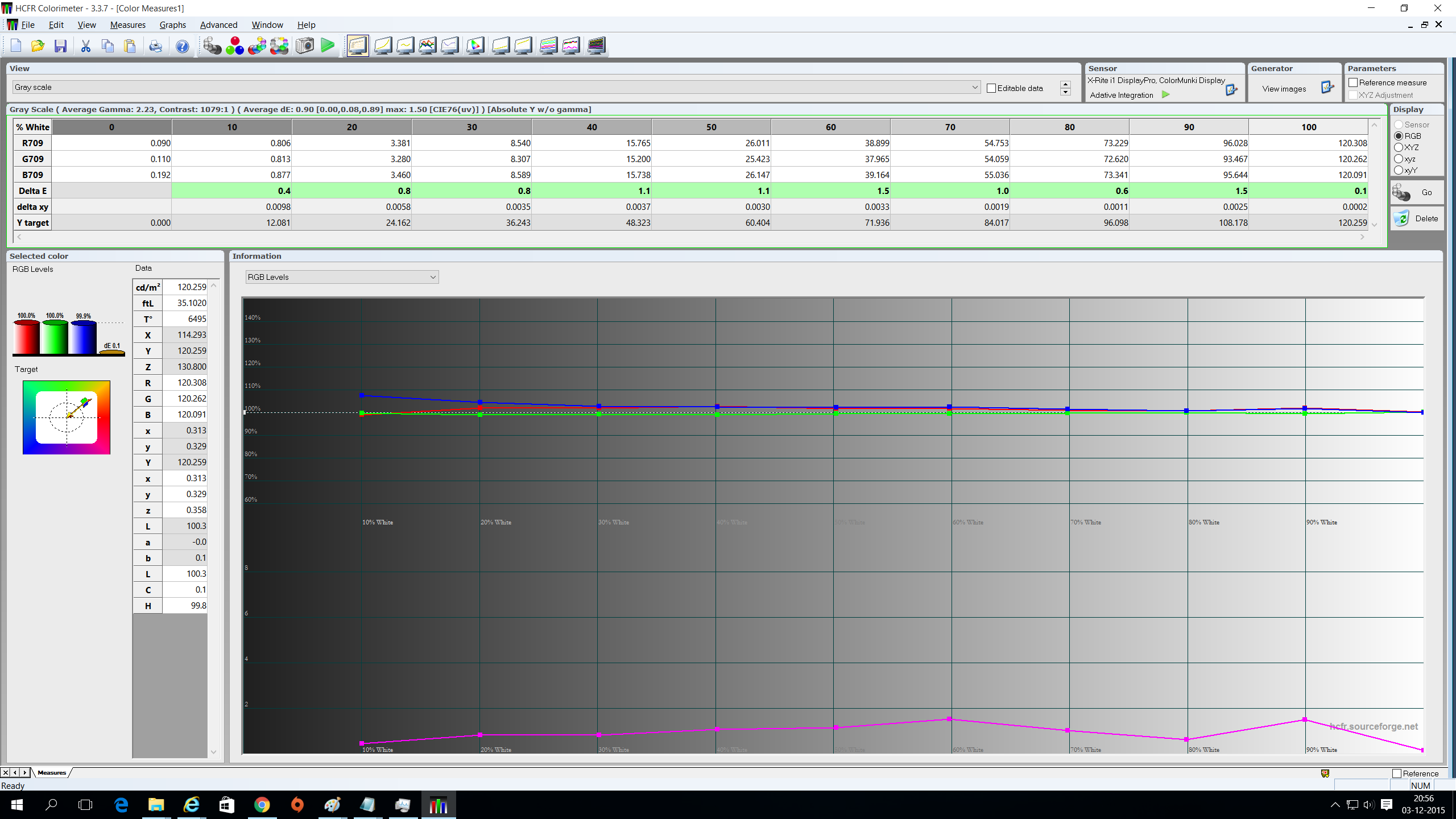Click the scissors cut icon
Image resolution: width=1456 pixels, height=819 pixels.
[x=86, y=46]
